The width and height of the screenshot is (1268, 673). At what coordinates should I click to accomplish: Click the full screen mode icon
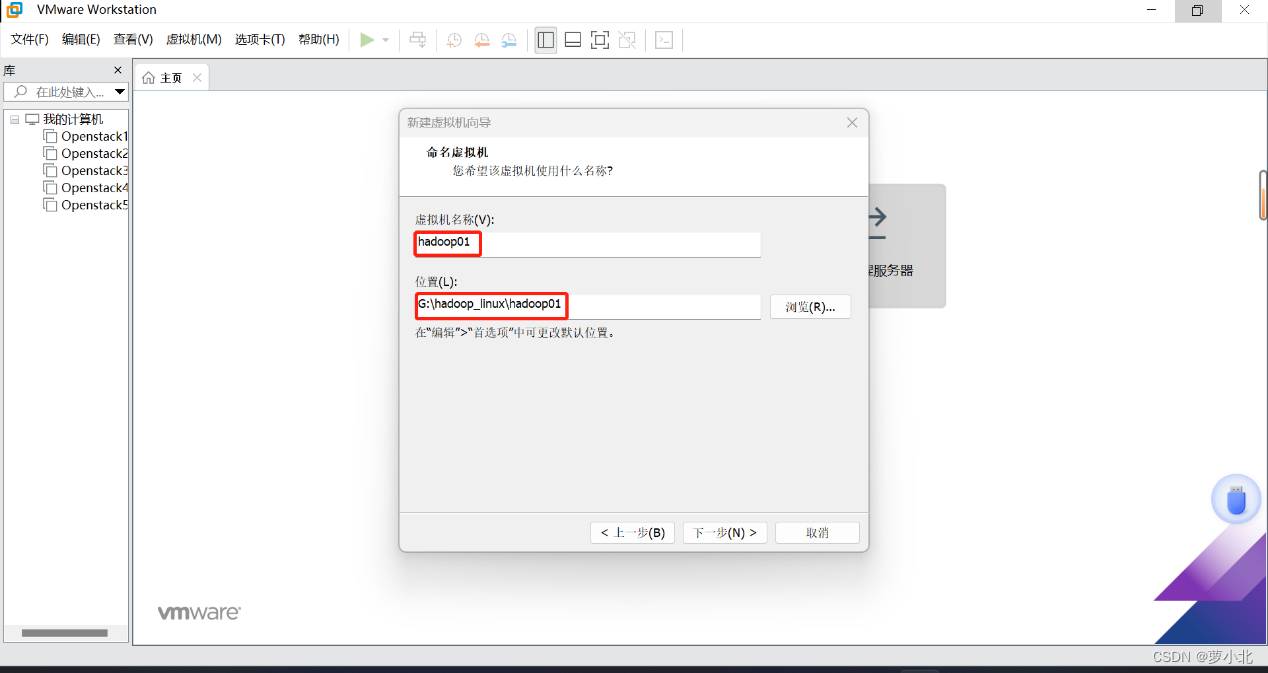click(x=600, y=40)
